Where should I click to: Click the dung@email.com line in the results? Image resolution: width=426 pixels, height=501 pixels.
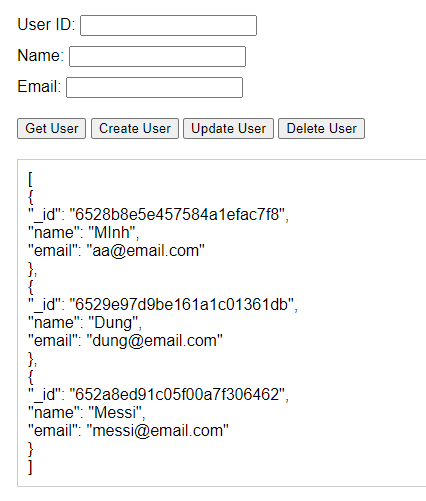pos(125,341)
